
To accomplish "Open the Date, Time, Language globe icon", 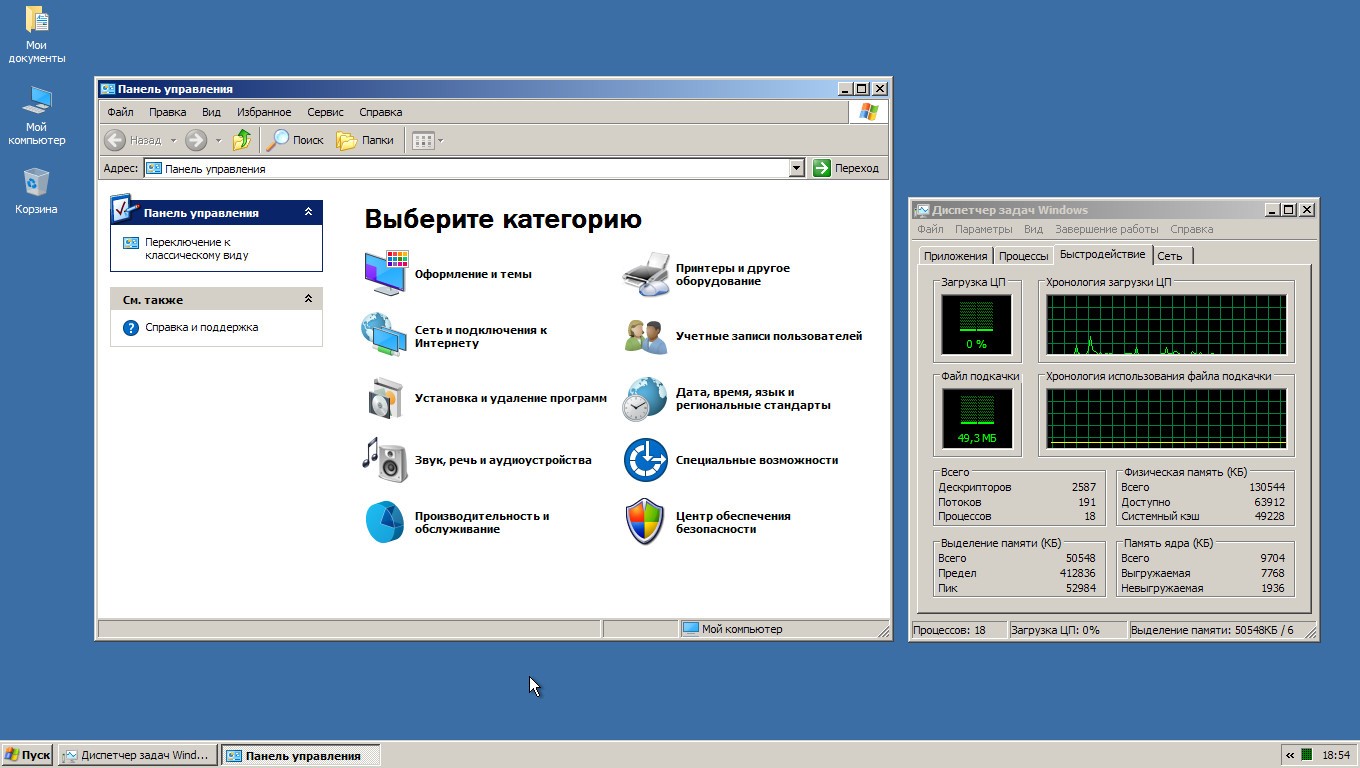I will 644,398.
